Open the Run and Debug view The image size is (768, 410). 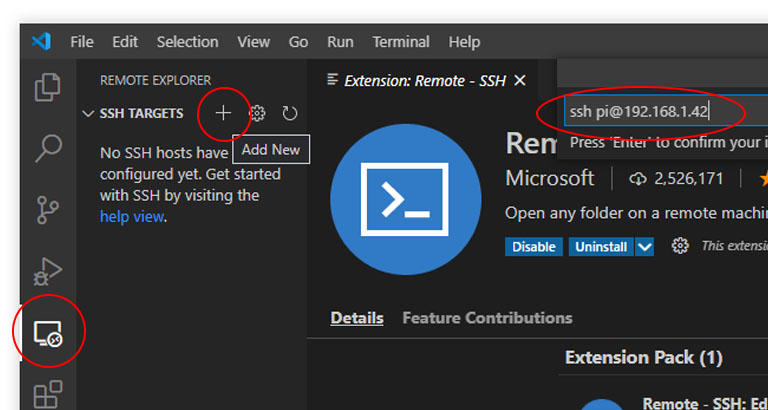click(x=48, y=271)
